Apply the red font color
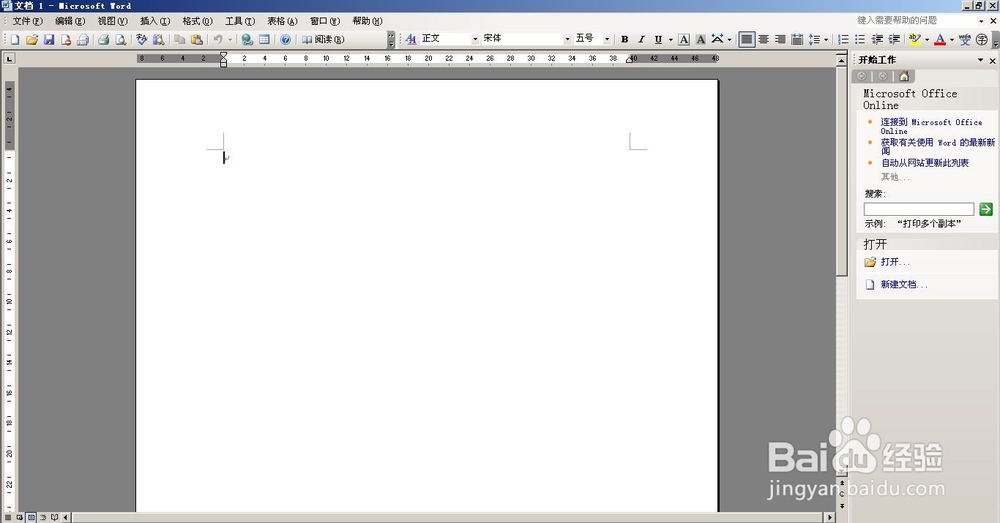 939,40
